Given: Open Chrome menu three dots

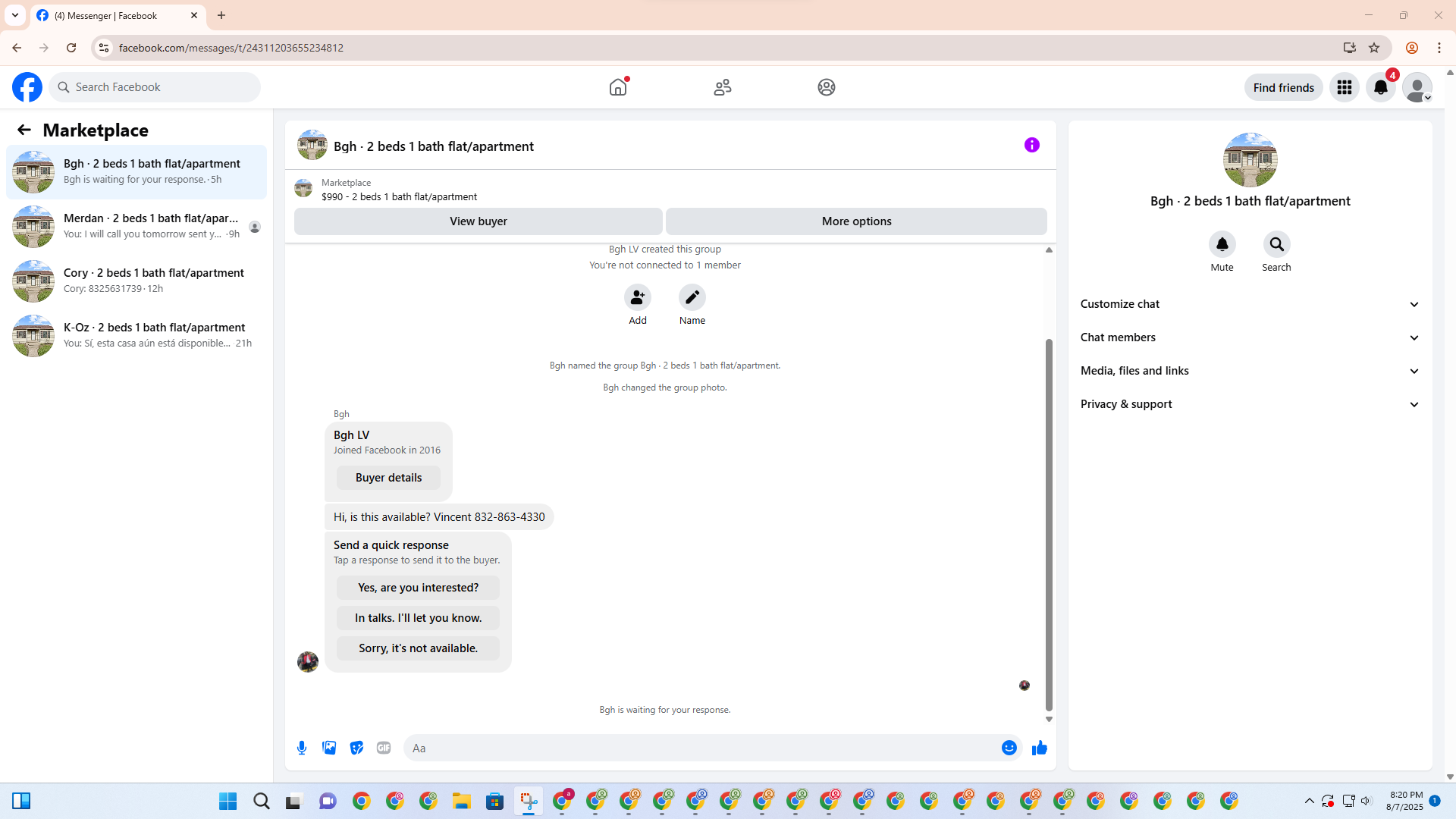Looking at the screenshot, I should coord(1439,48).
